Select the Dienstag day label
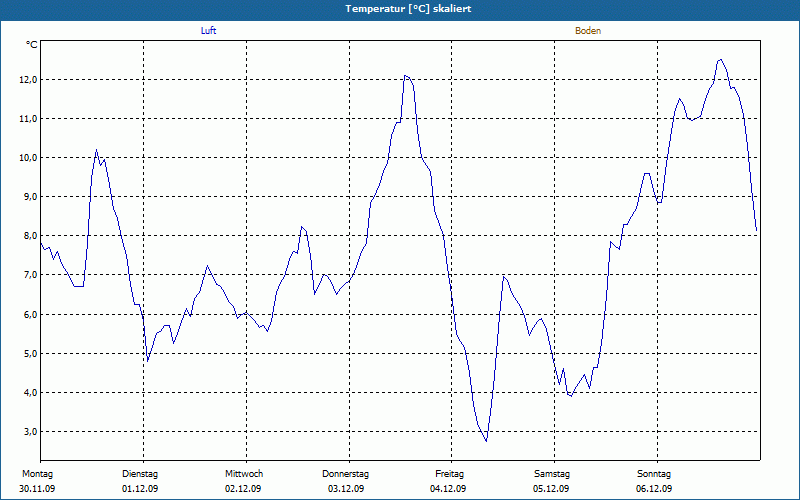This screenshot has width=800, height=500. 140,474
